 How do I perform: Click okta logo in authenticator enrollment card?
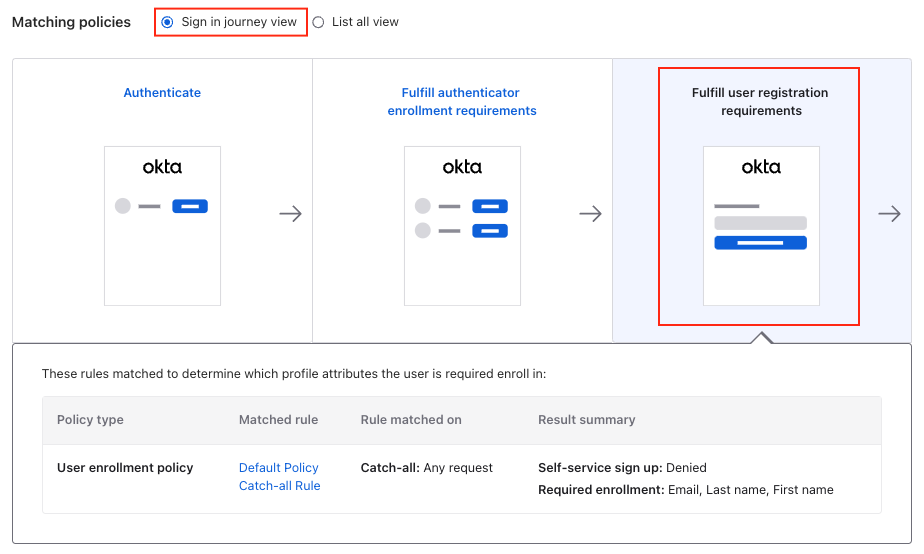pos(462,167)
